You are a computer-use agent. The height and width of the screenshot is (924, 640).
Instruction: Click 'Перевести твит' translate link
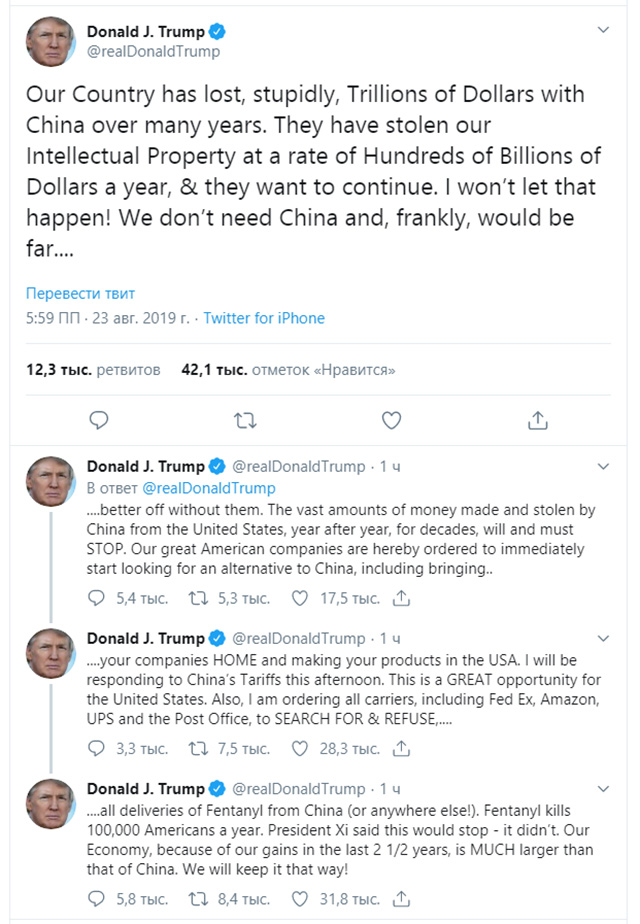coord(80,294)
